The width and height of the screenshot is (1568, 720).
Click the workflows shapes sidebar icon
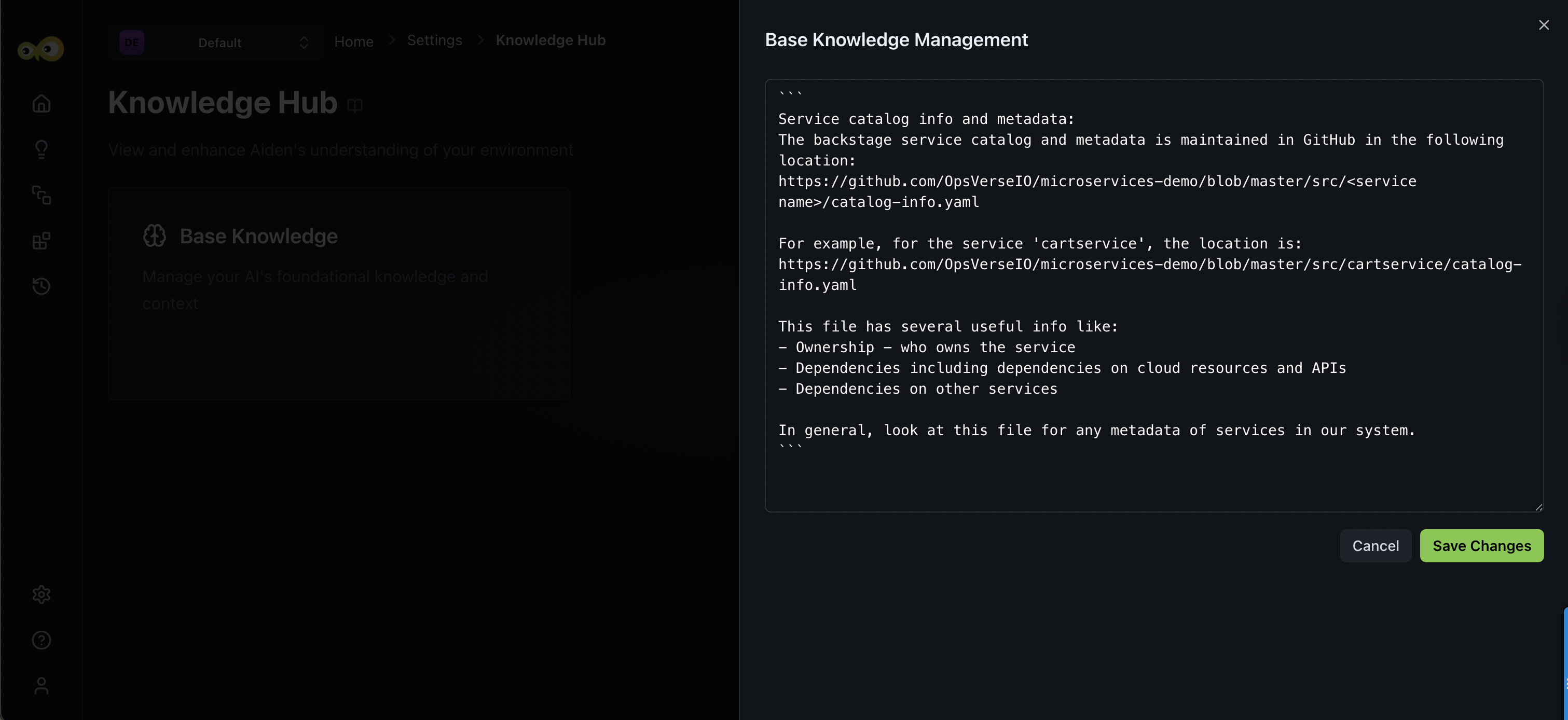point(42,195)
